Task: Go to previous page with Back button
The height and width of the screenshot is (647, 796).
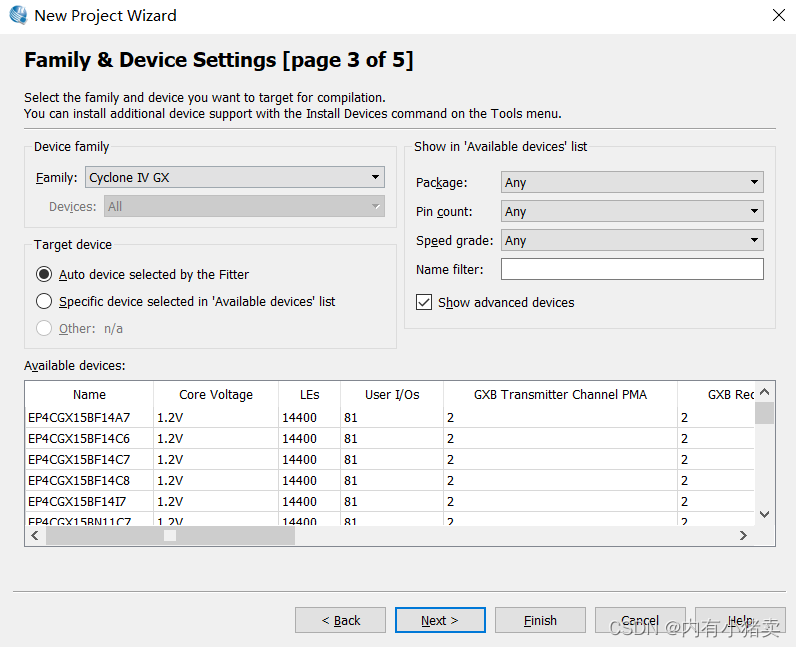Action: [340, 620]
